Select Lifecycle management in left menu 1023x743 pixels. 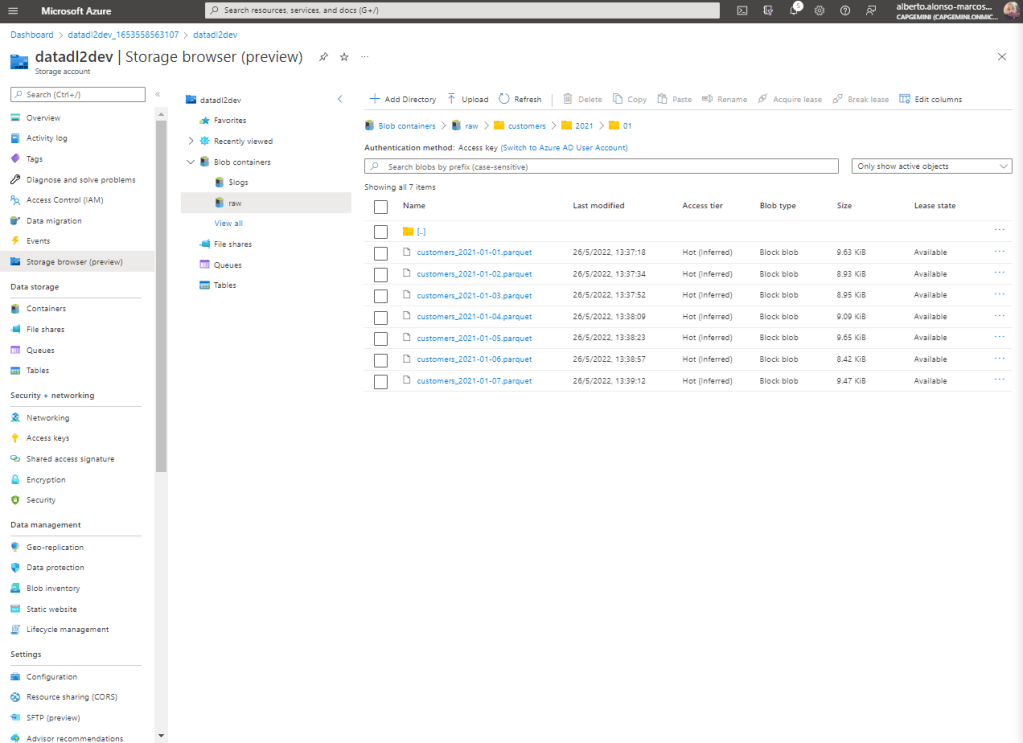coord(67,629)
